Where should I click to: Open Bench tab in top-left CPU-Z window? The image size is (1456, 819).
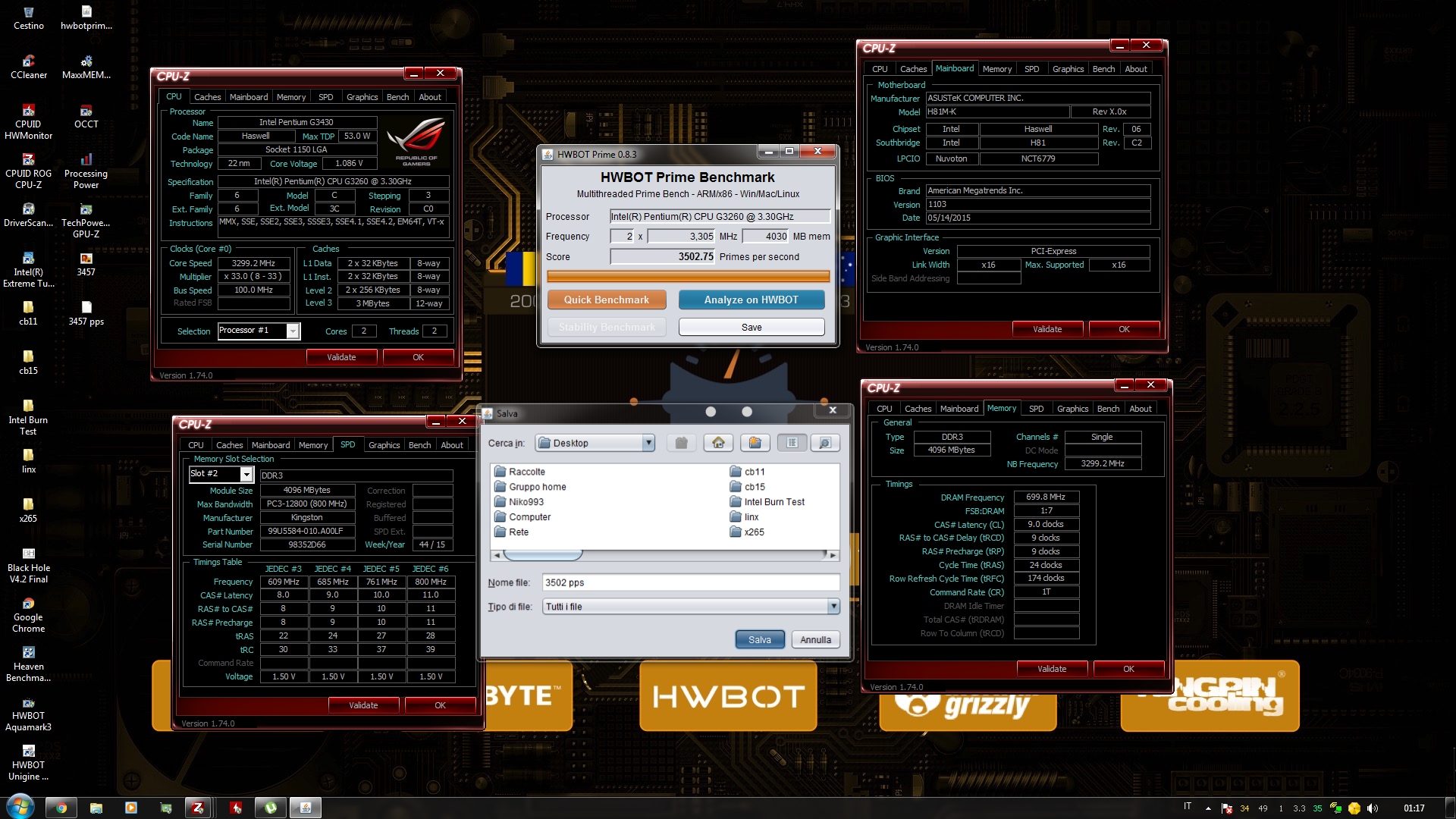pos(397,97)
